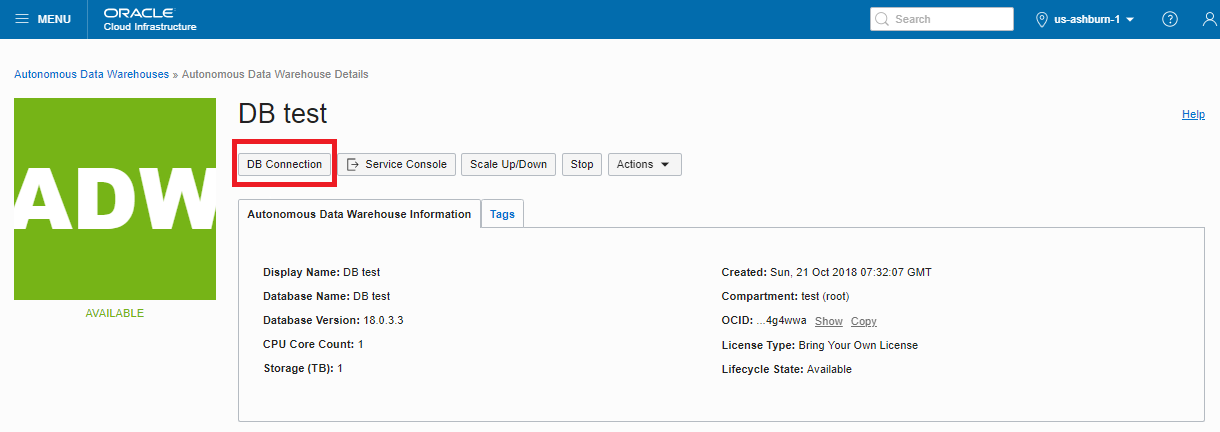Focus the Search input field
Image resolution: width=1220 pixels, height=432 pixels.
[x=941, y=19]
